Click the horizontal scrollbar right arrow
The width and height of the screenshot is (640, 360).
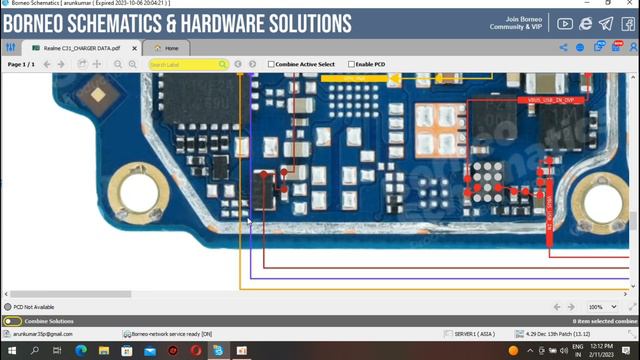[625, 294]
